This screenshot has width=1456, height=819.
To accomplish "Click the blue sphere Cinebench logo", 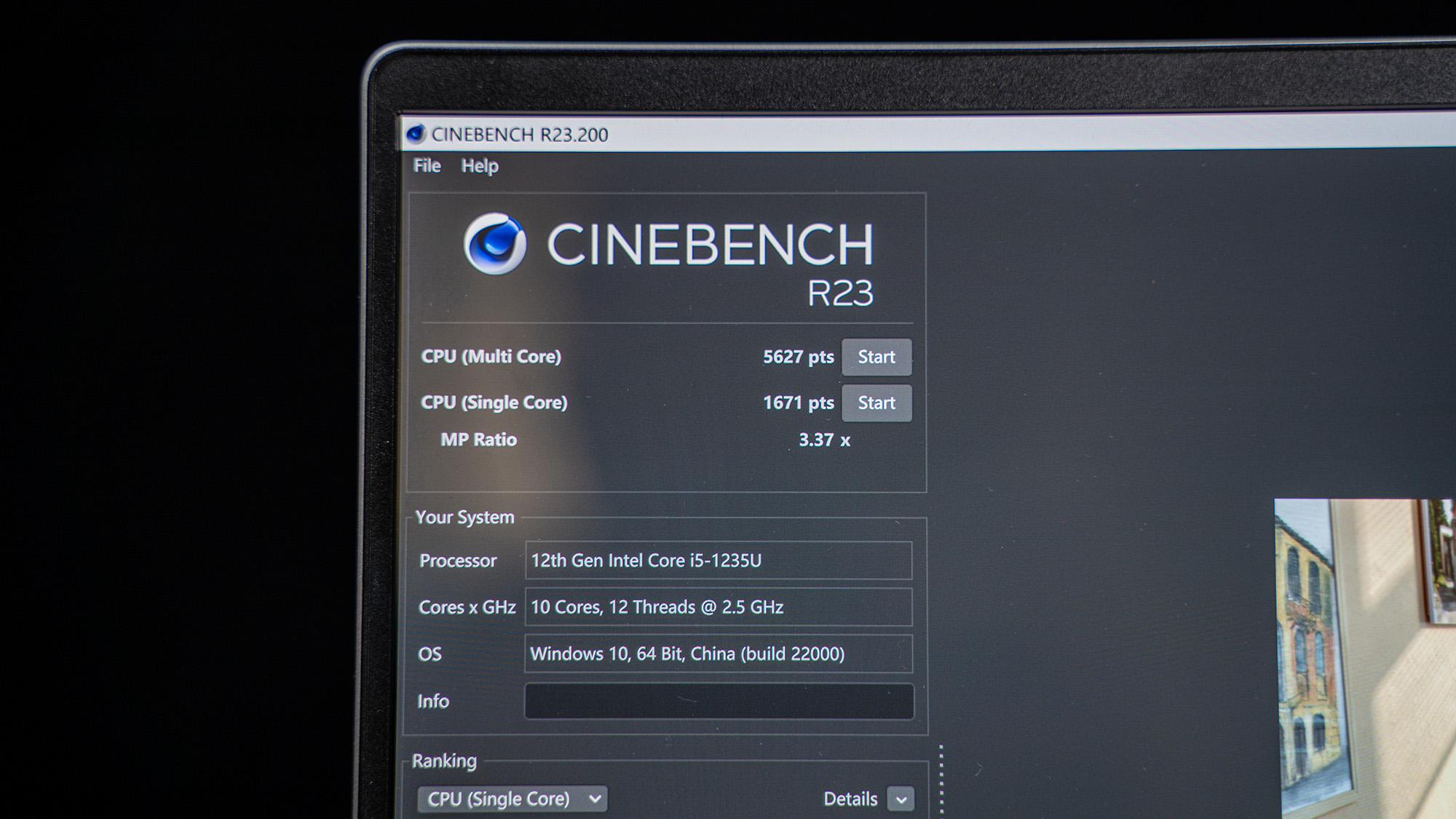I will [495, 244].
